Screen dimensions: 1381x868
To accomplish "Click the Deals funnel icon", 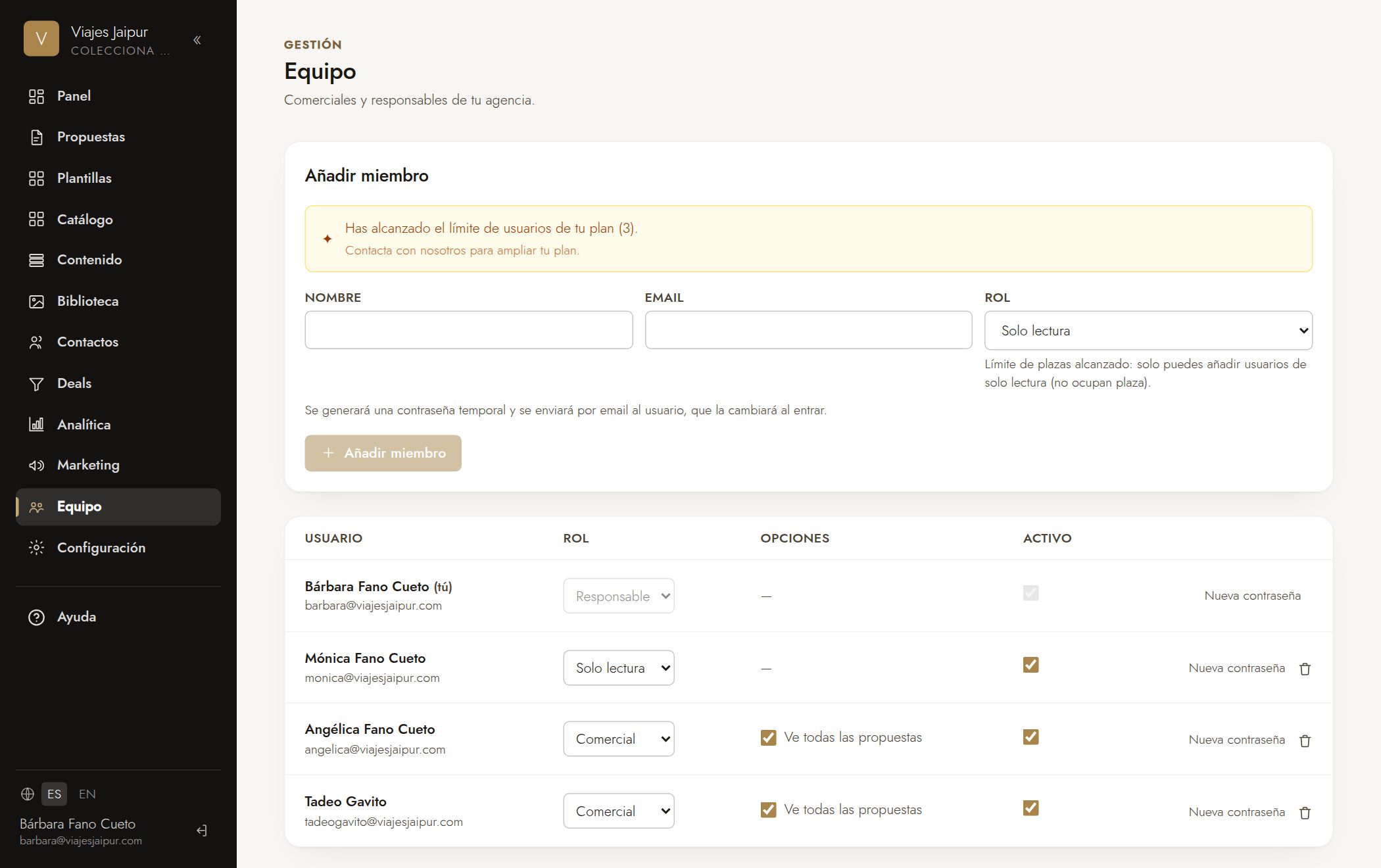I will coord(36,384).
